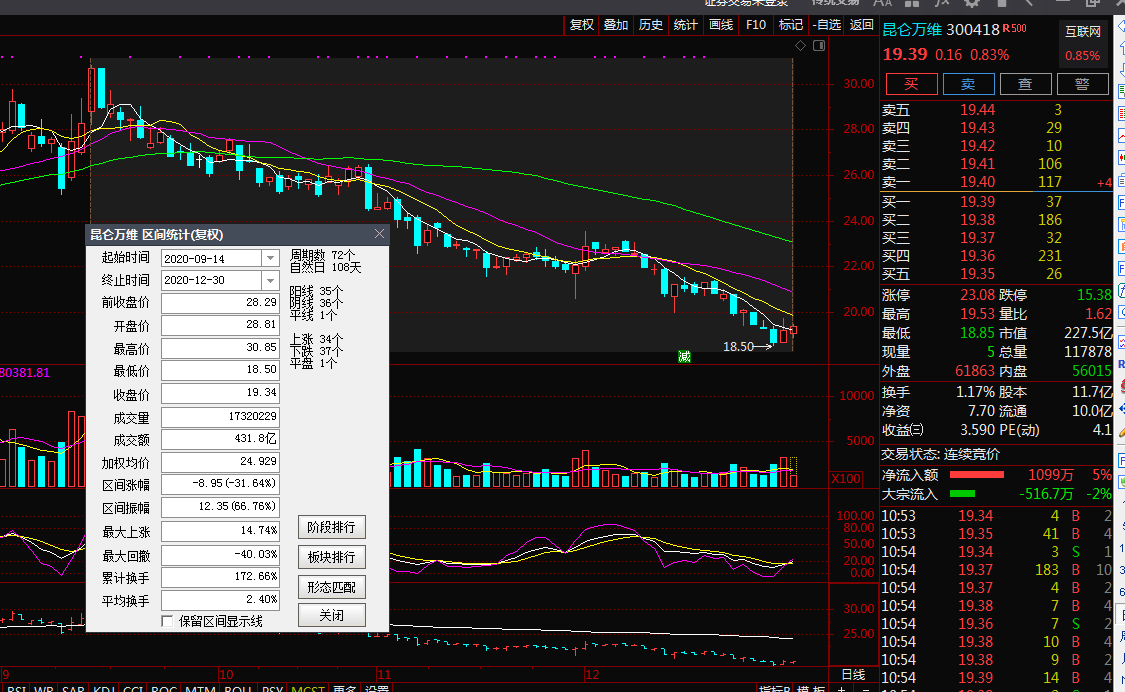Click the 卖五 ask row at 19.44
This screenshot has height=692, width=1125.
(997, 110)
